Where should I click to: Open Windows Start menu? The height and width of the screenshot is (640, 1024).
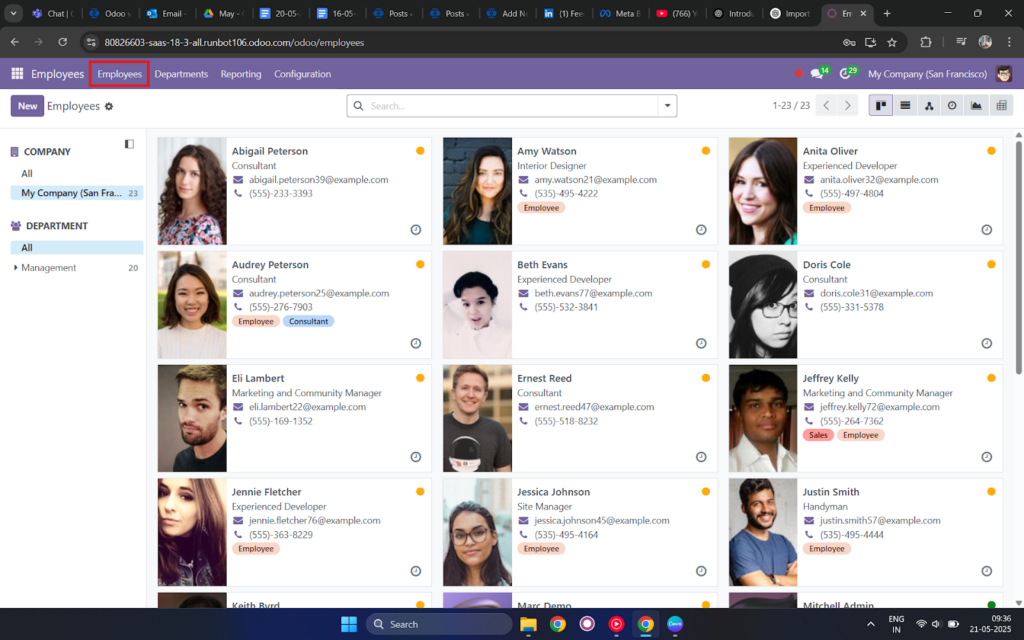click(x=349, y=624)
